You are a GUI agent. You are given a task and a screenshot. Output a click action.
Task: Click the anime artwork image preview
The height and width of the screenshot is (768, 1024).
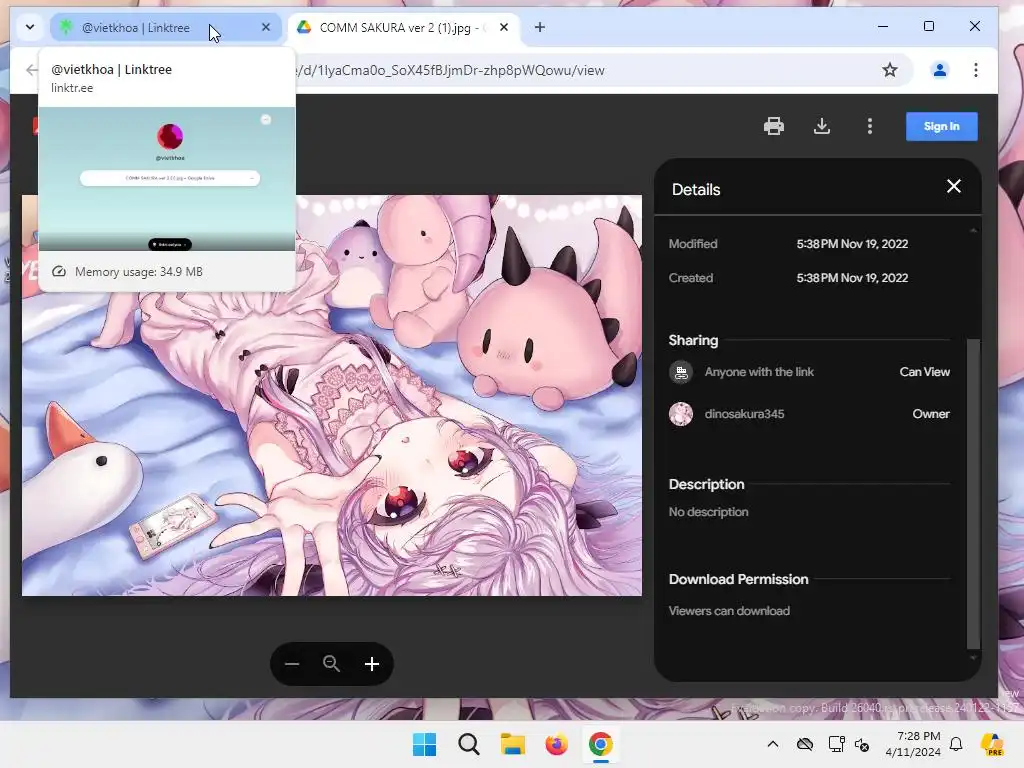pyautogui.click(x=332, y=395)
